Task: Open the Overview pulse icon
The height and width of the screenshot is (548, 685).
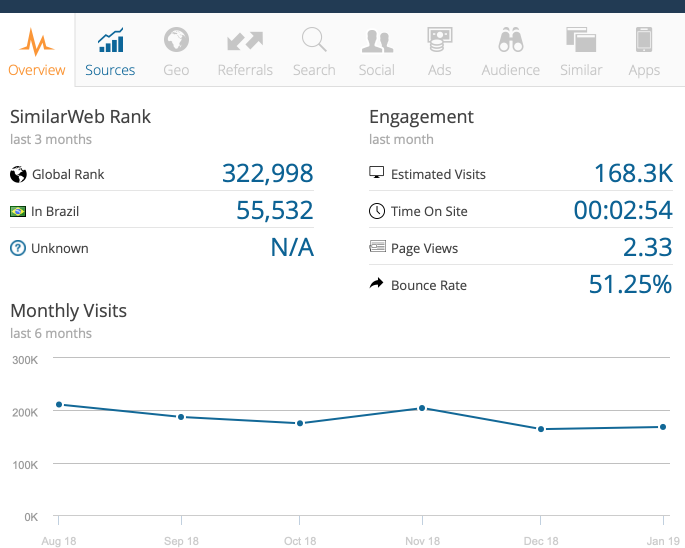Action: click(37, 42)
